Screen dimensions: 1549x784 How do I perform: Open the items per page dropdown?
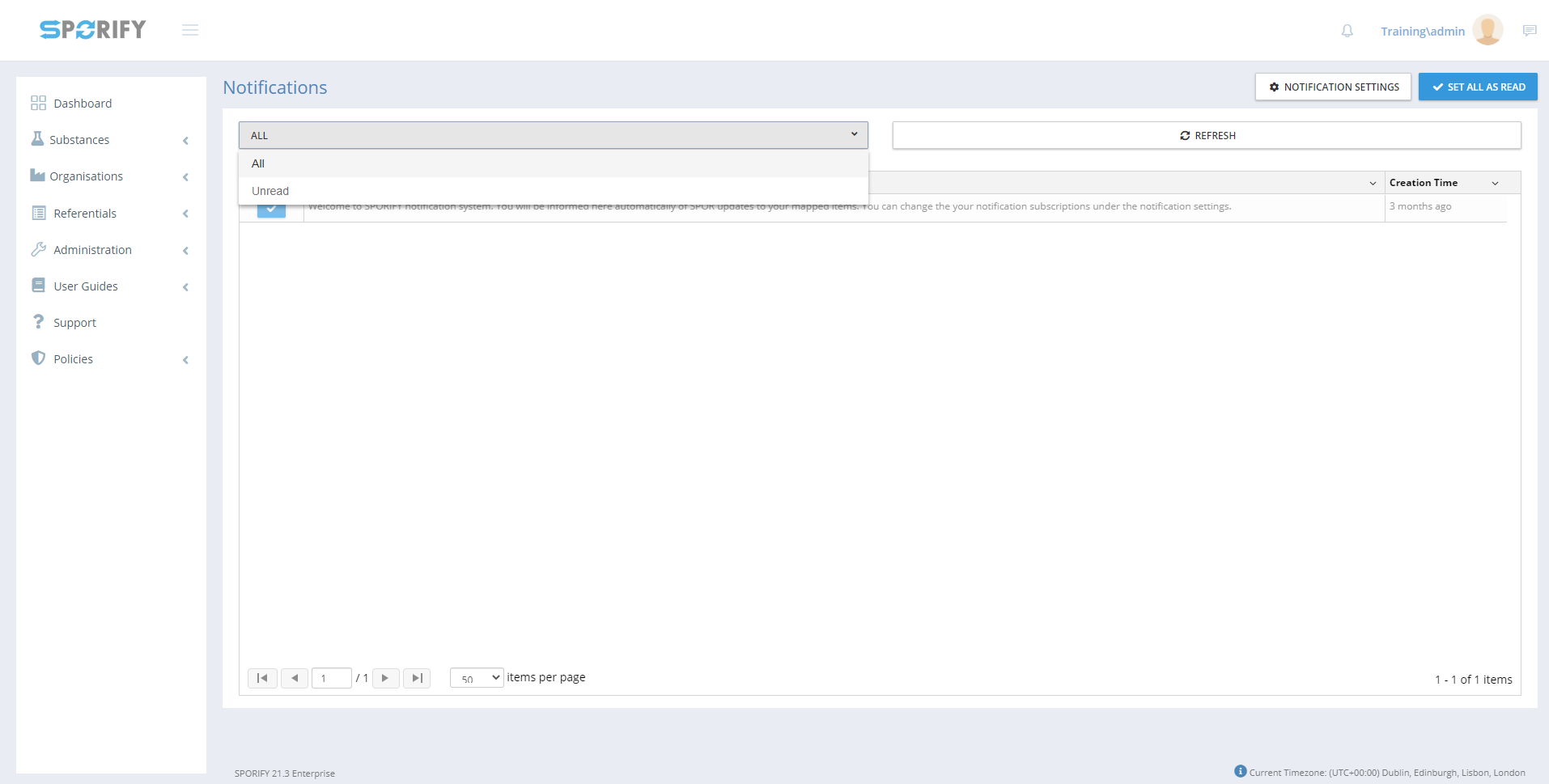[477, 678]
